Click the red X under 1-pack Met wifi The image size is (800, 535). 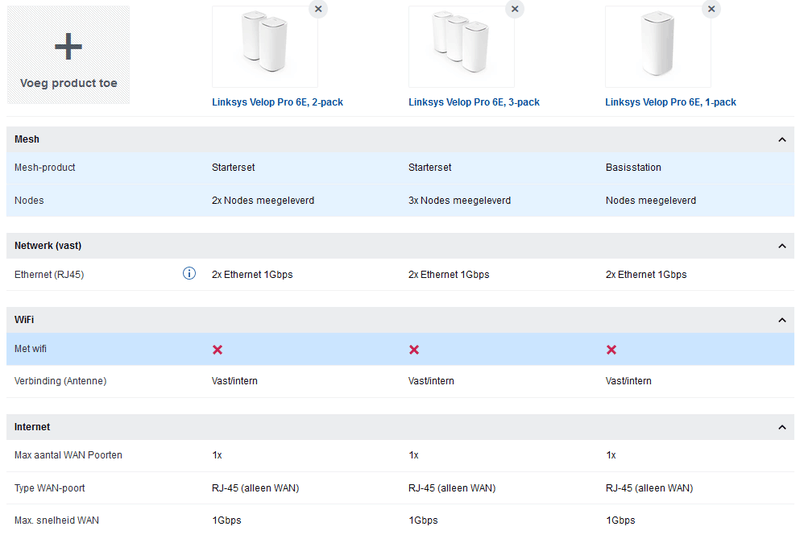(x=611, y=349)
